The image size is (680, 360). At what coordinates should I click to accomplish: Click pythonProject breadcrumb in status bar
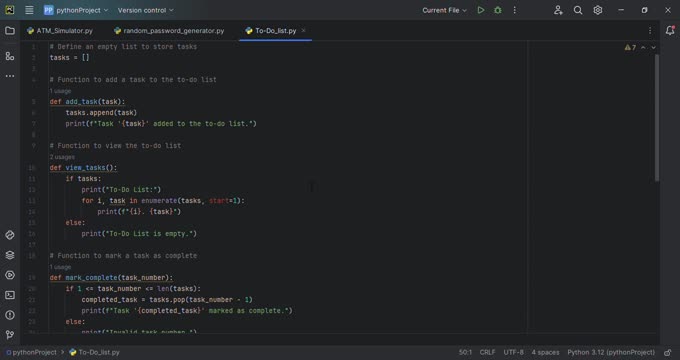click(31, 352)
